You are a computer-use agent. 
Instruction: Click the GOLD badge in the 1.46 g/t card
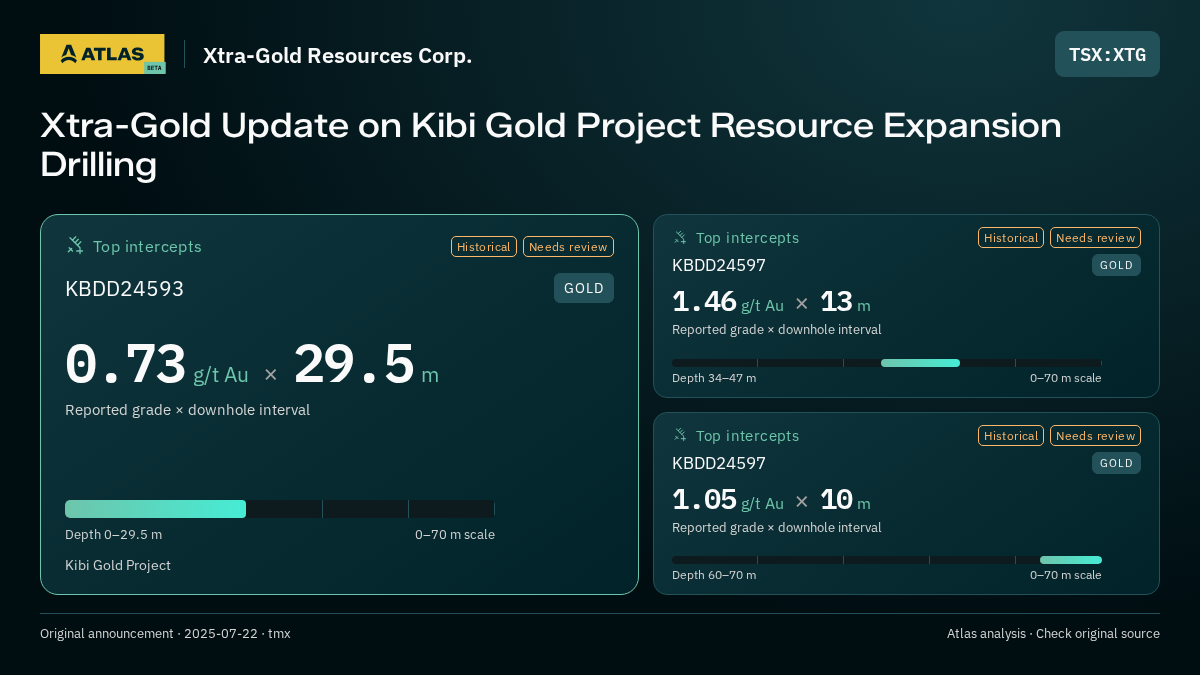click(x=1116, y=265)
